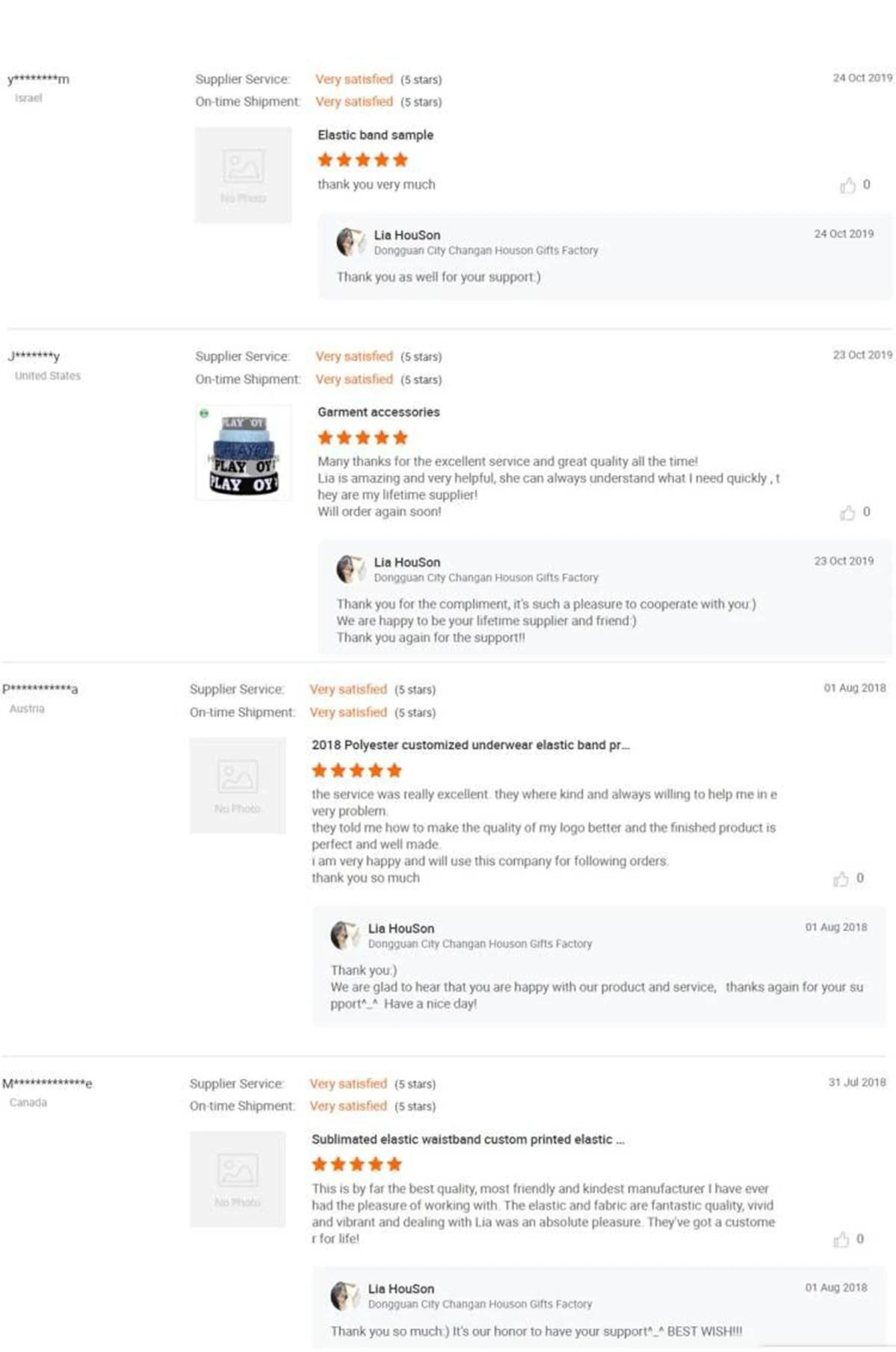Click thumbs-up on Austria buyer's review
The width and height of the screenshot is (896, 1352).
click(841, 879)
